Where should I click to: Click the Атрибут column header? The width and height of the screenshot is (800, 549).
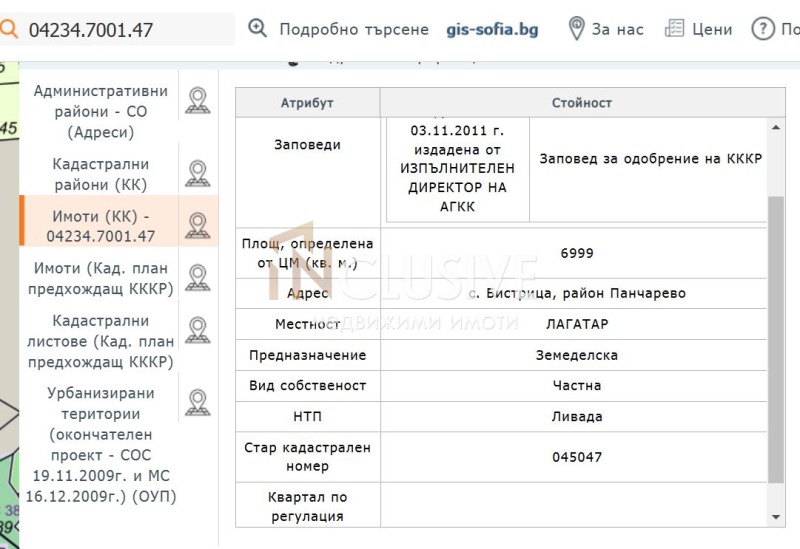tap(307, 103)
